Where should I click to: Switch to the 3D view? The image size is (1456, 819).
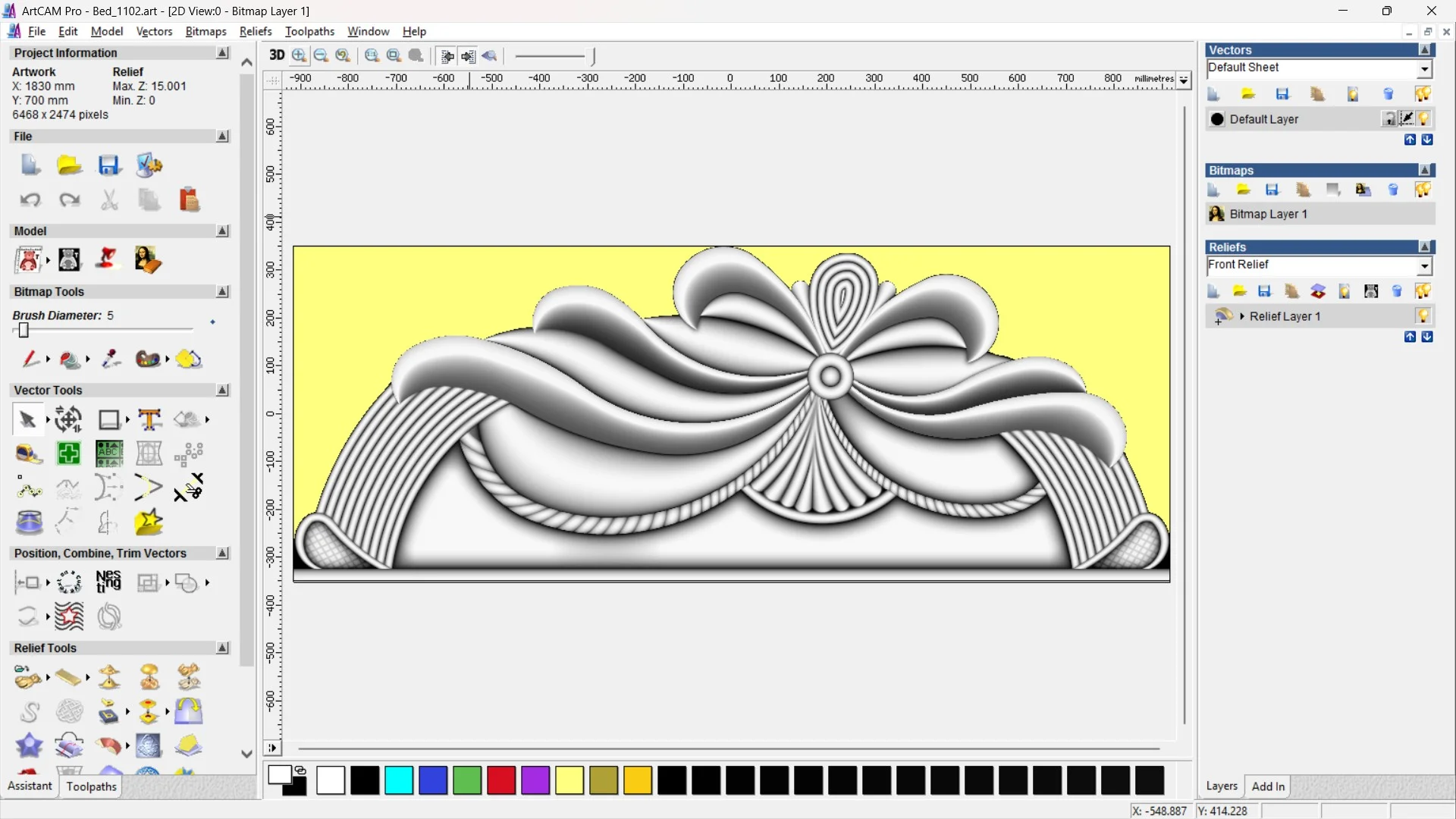(277, 55)
